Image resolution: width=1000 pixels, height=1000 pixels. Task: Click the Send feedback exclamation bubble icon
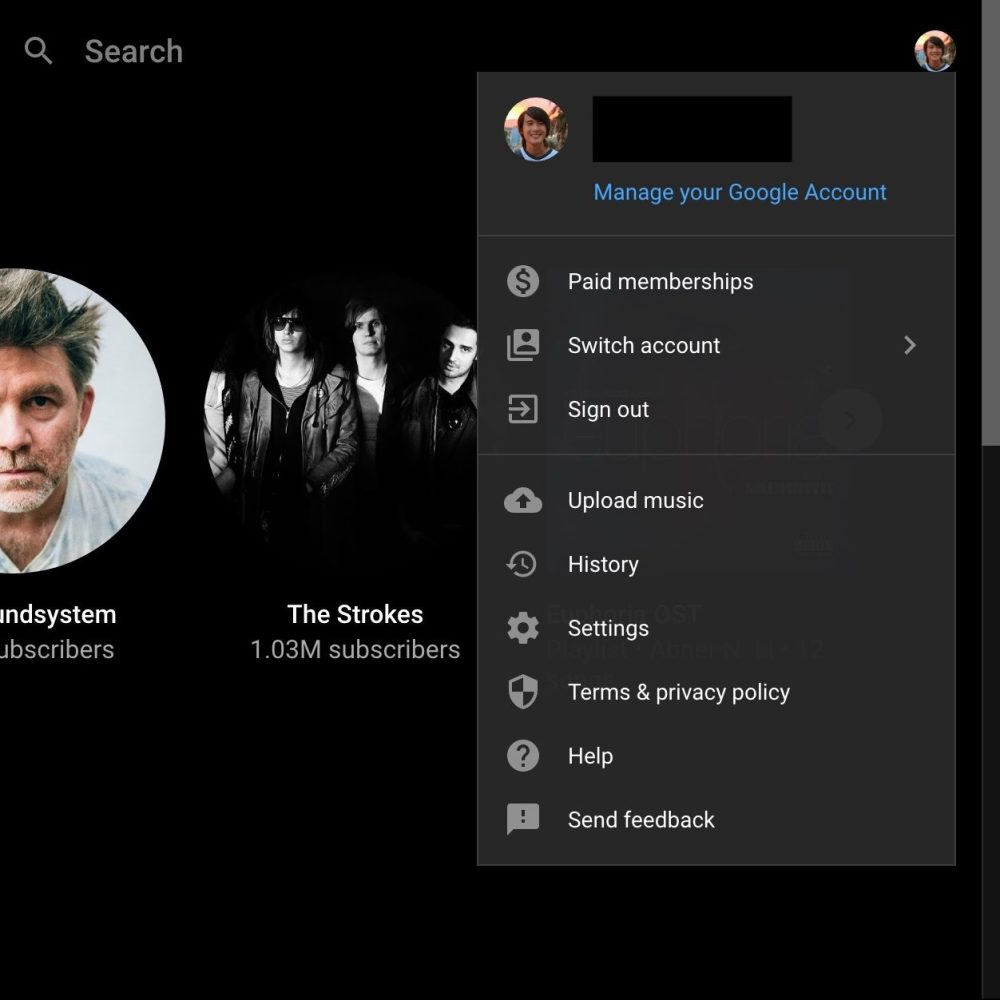[523, 820]
